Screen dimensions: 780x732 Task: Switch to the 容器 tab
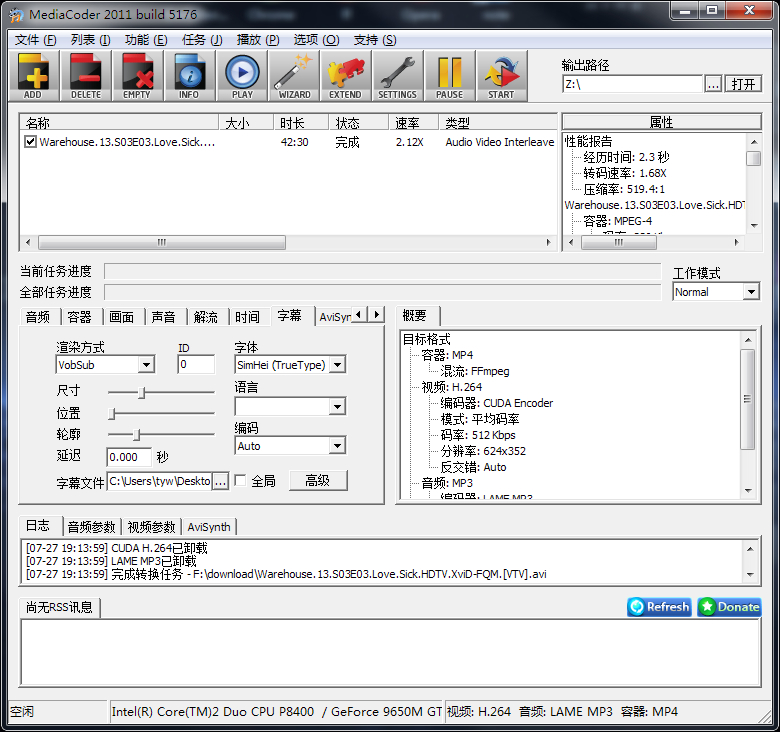80,317
